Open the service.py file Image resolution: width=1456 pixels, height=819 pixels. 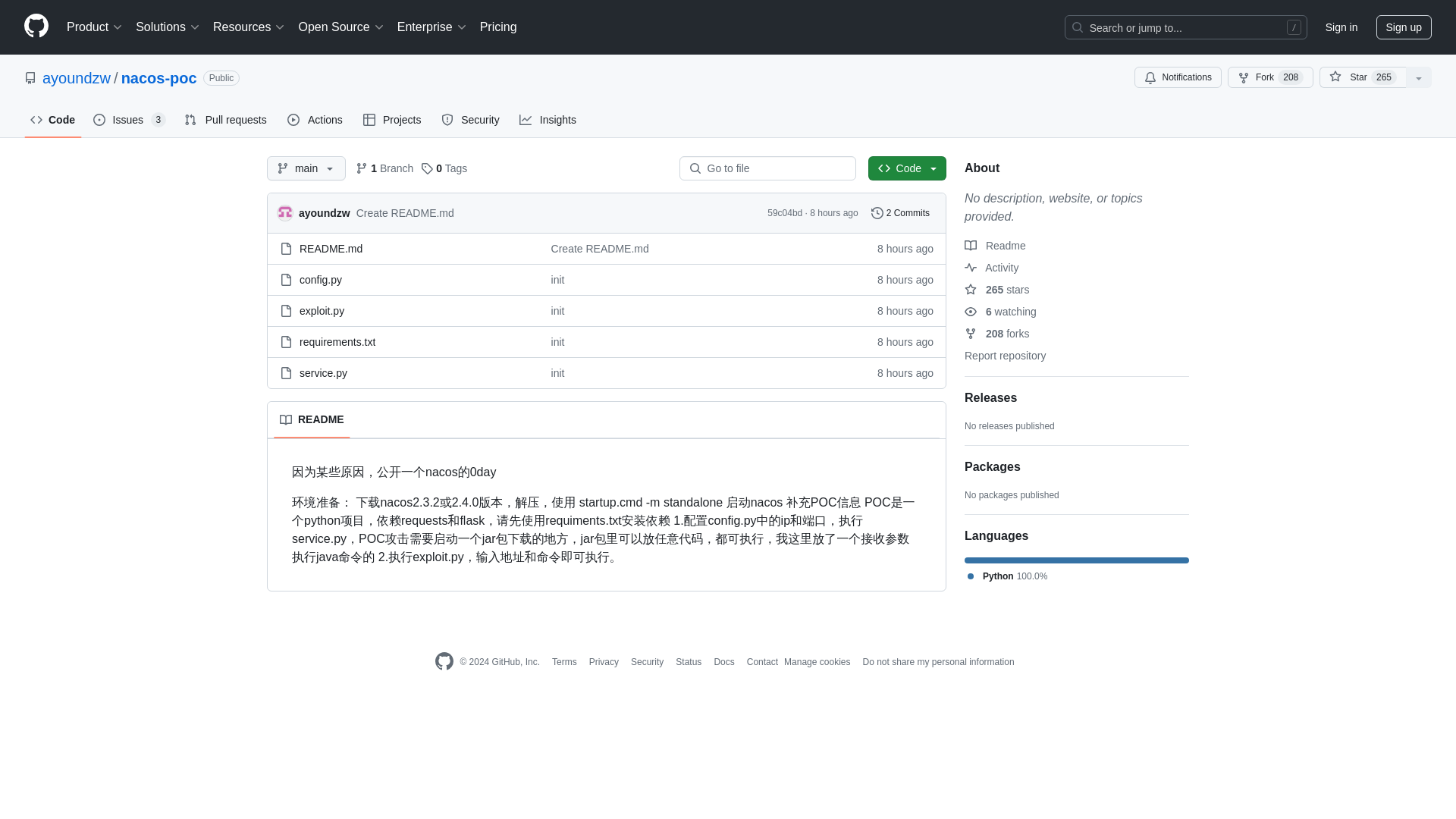323,373
